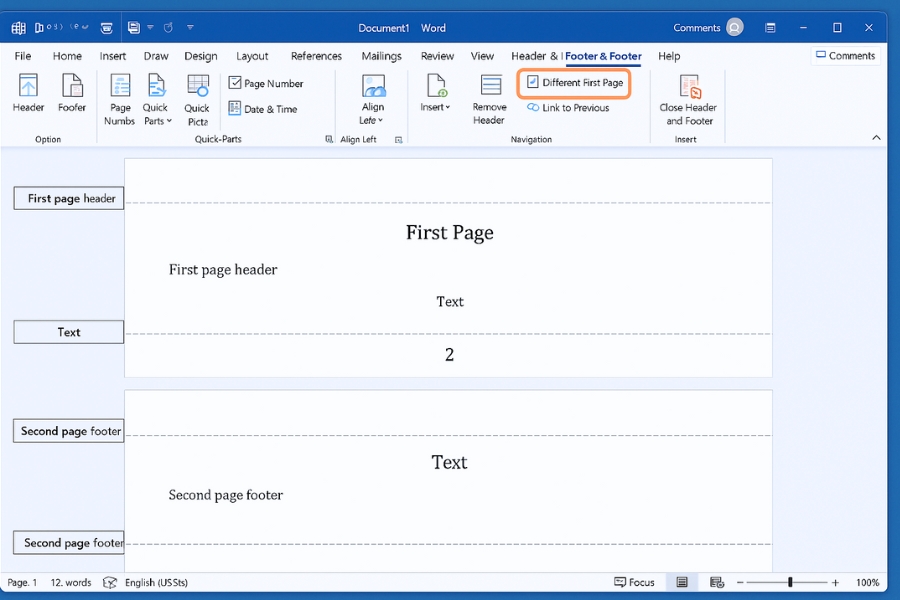This screenshot has width=900, height=600.
Task: Click Close Header and Footer icon
Action: coord(689,87)
